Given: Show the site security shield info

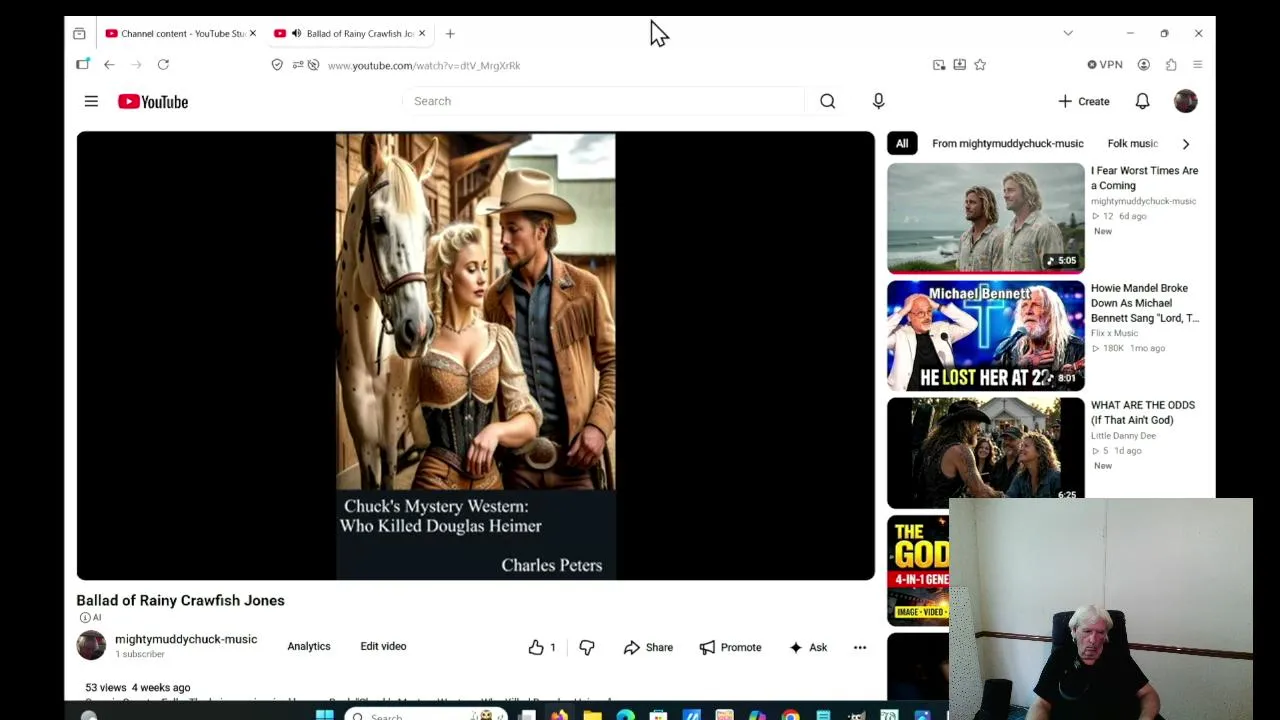Looking at the screenshot, I should point(277,65).
